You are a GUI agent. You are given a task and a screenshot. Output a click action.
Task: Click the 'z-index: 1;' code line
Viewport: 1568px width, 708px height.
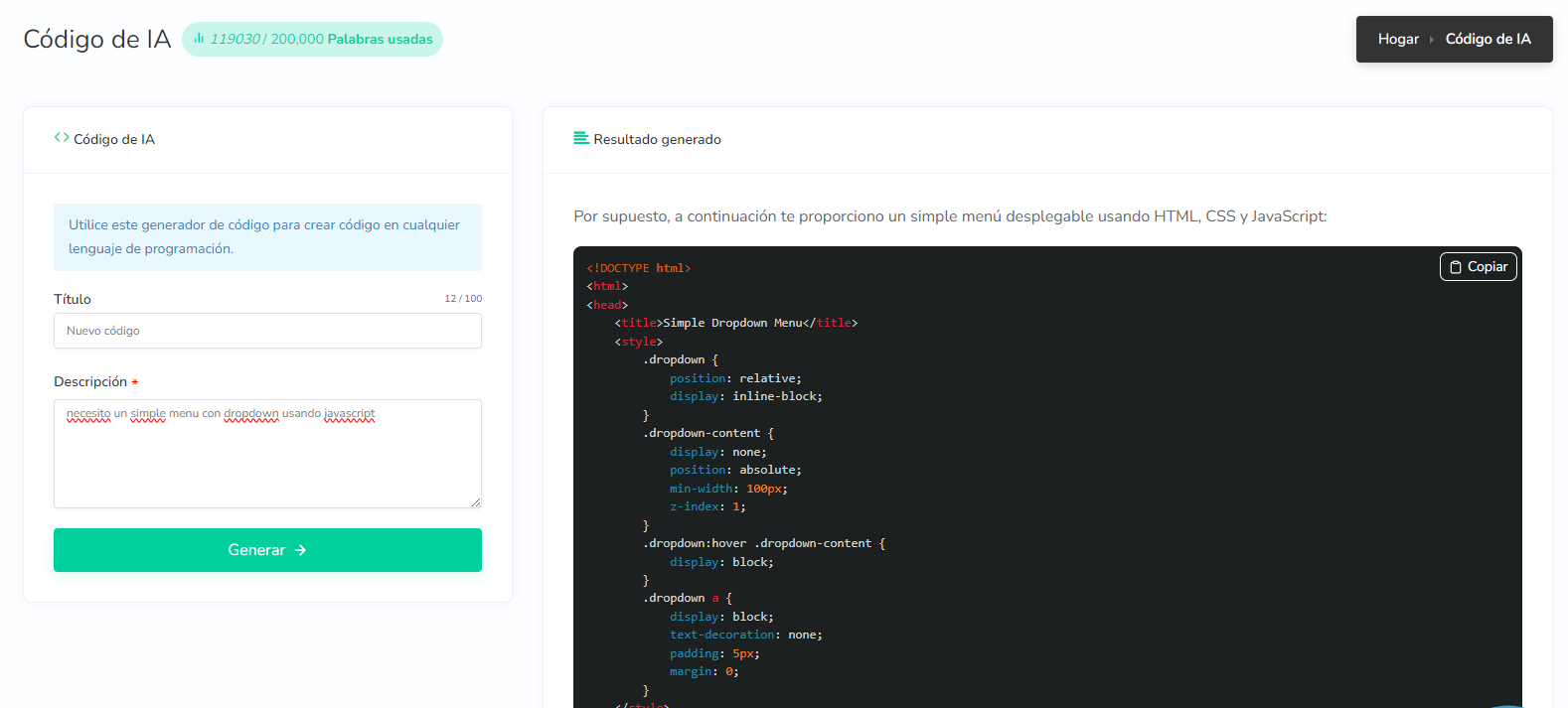click(x=707, y=506)
